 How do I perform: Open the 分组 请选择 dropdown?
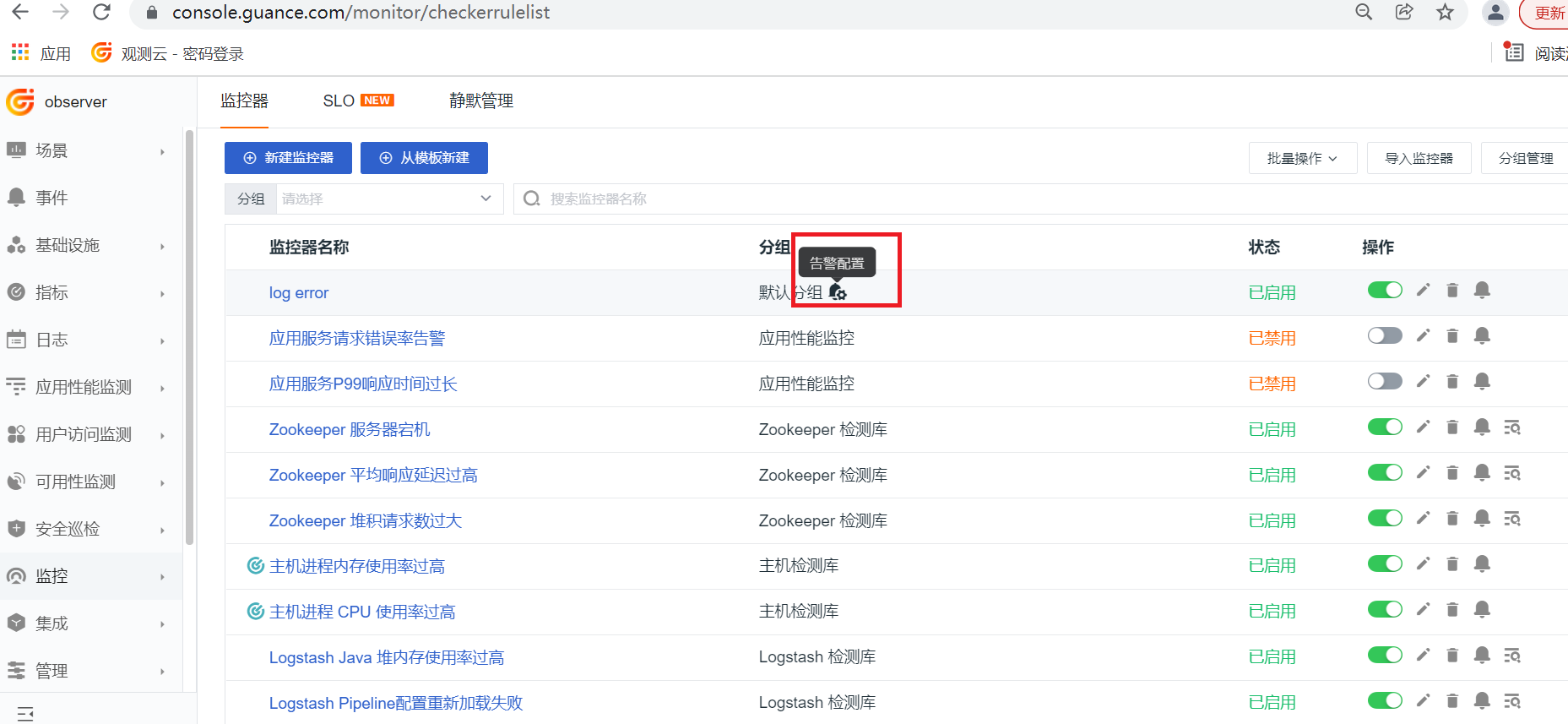pyautogui.click(x=389, y=199)
